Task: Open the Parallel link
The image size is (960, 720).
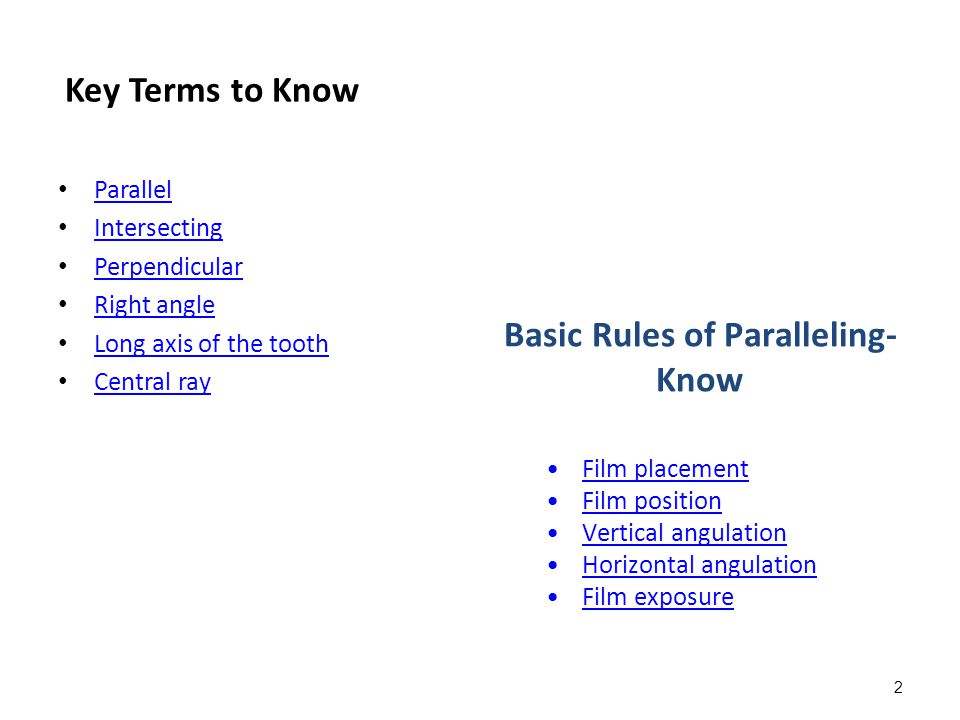Action: (133, 190)
